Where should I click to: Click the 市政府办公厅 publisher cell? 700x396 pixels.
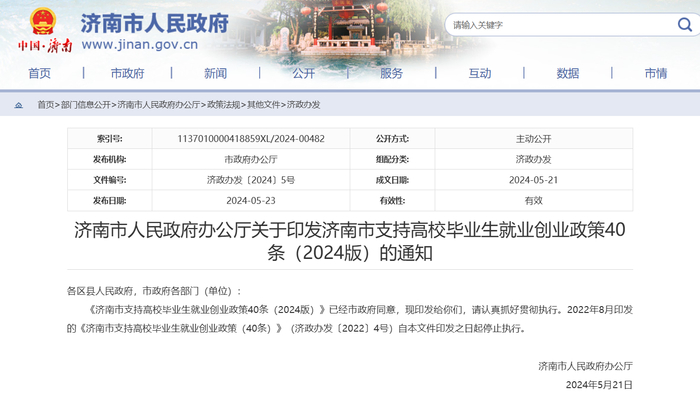(x=251, y=159)
